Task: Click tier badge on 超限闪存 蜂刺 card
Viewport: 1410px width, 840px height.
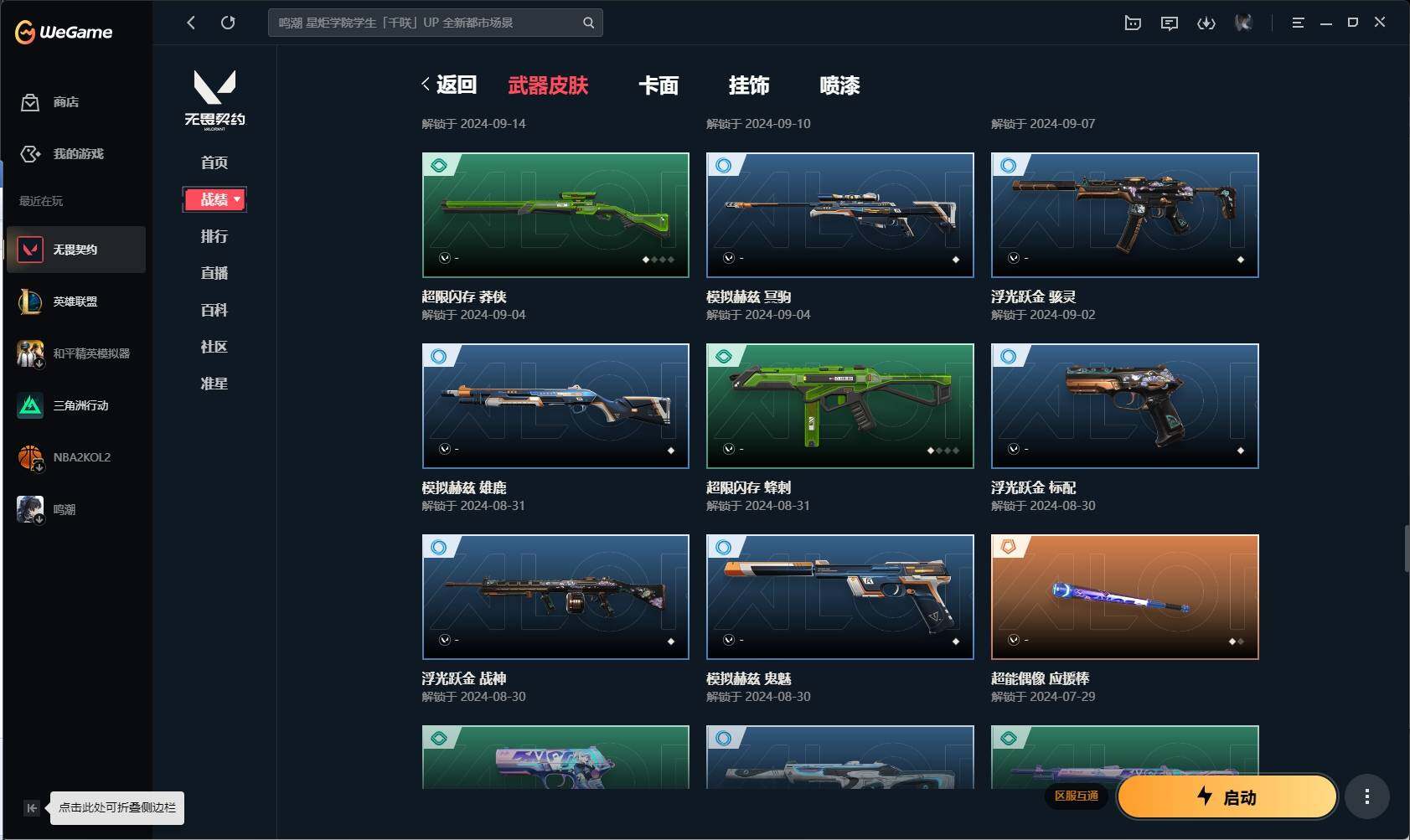Action: tap(724, 357)
